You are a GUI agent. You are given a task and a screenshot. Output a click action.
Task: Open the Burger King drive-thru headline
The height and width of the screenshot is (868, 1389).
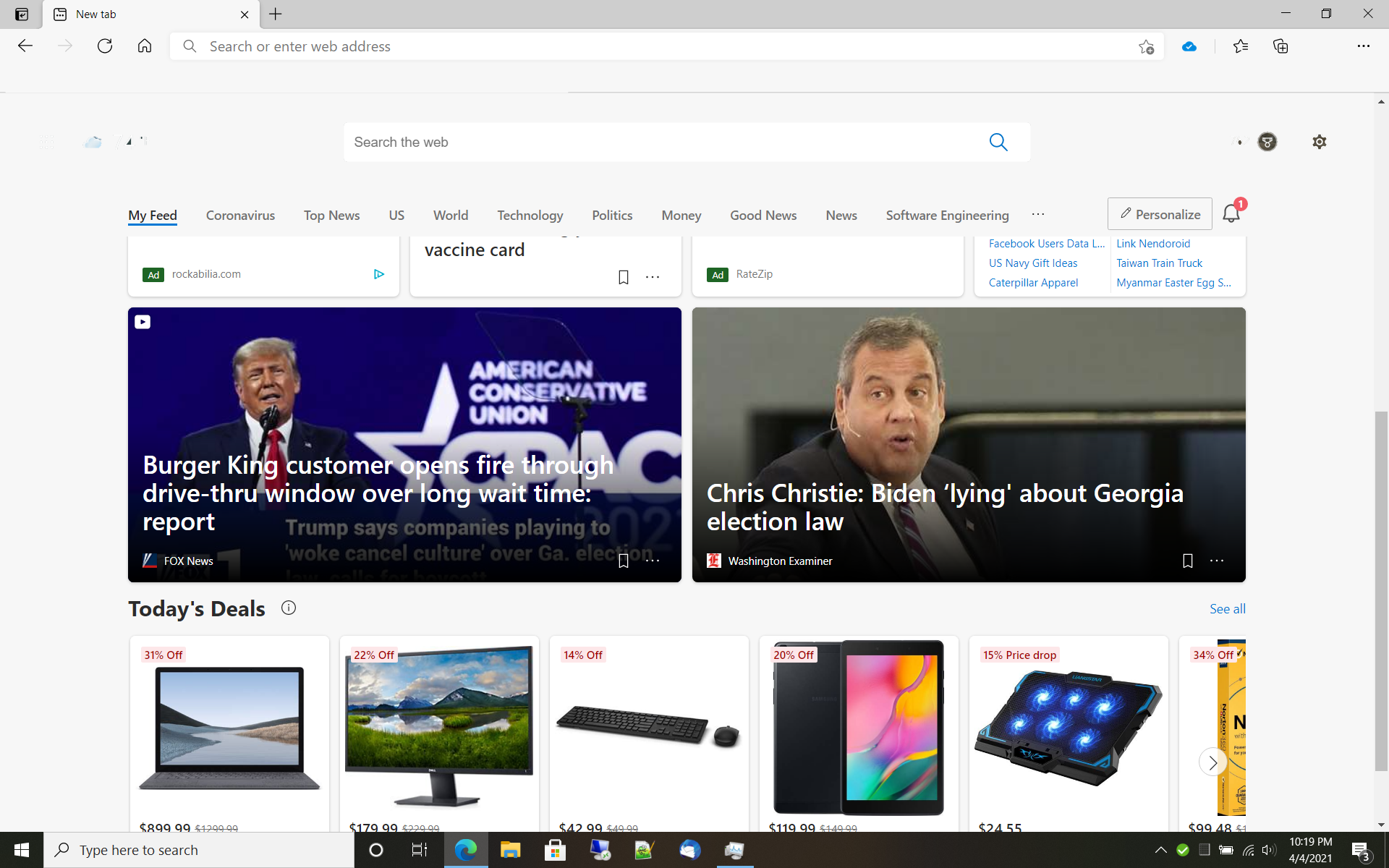pyautogui.click(x=378, y=493)
